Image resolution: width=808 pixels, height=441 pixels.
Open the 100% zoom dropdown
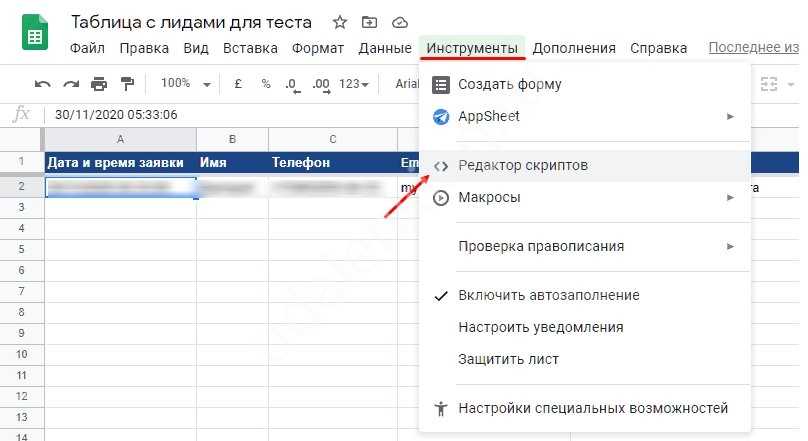185,84
